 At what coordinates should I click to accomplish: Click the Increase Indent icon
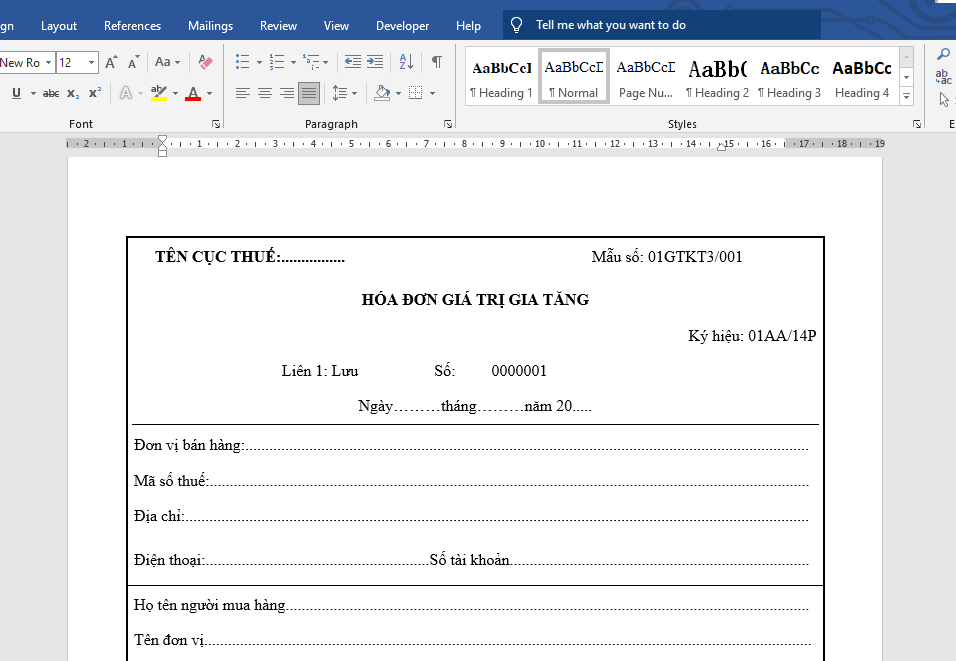pos(374,62)
